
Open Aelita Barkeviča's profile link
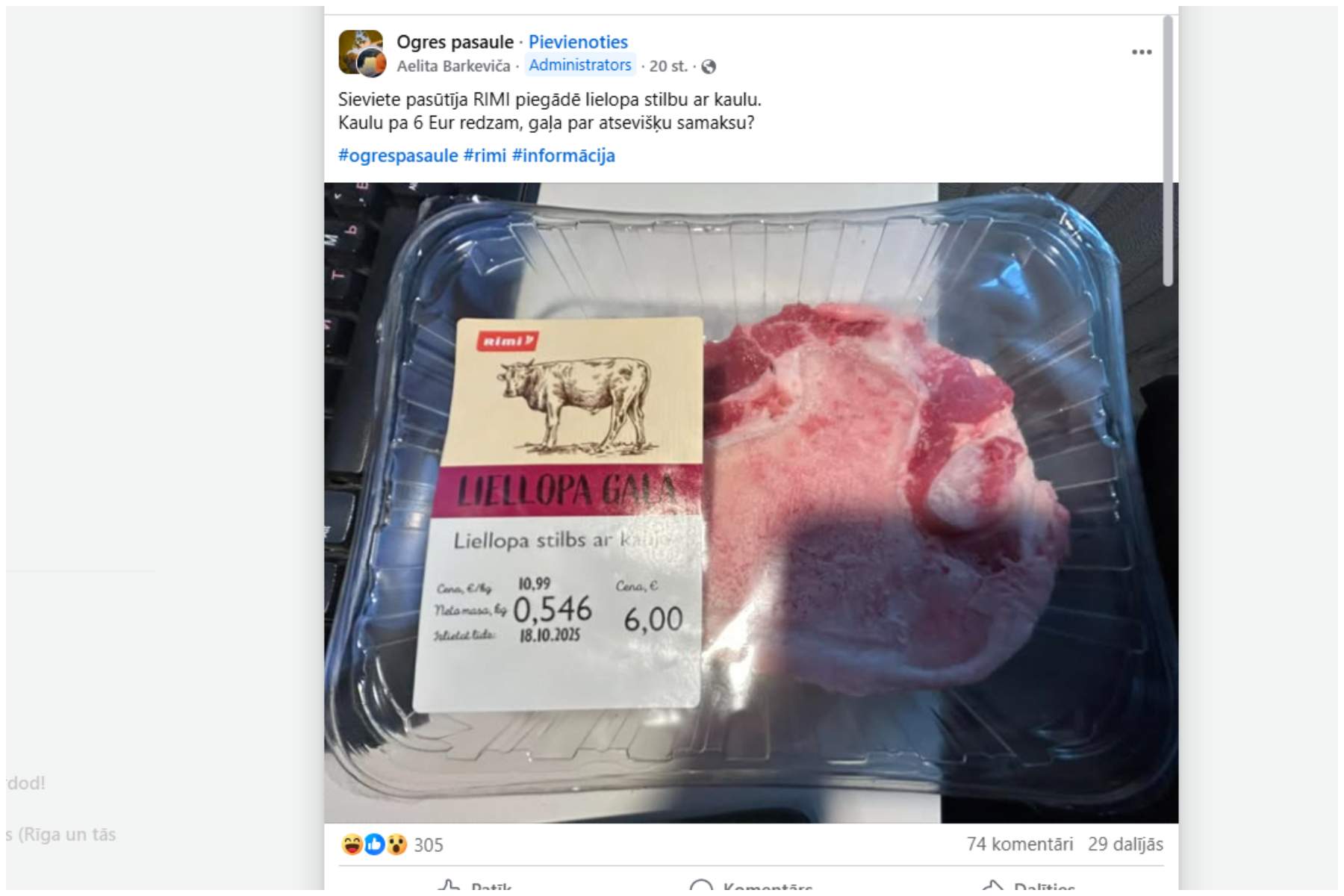click(x=453, y=66)
